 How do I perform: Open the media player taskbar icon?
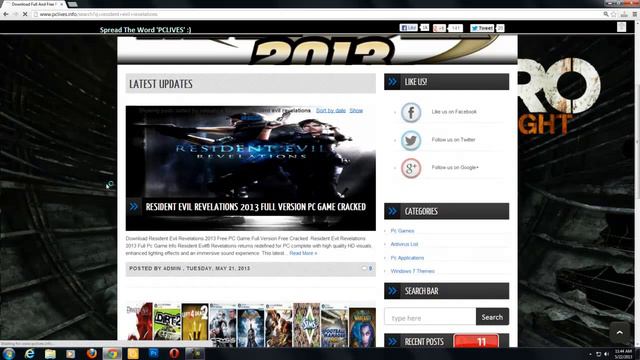tap(71, 353)
